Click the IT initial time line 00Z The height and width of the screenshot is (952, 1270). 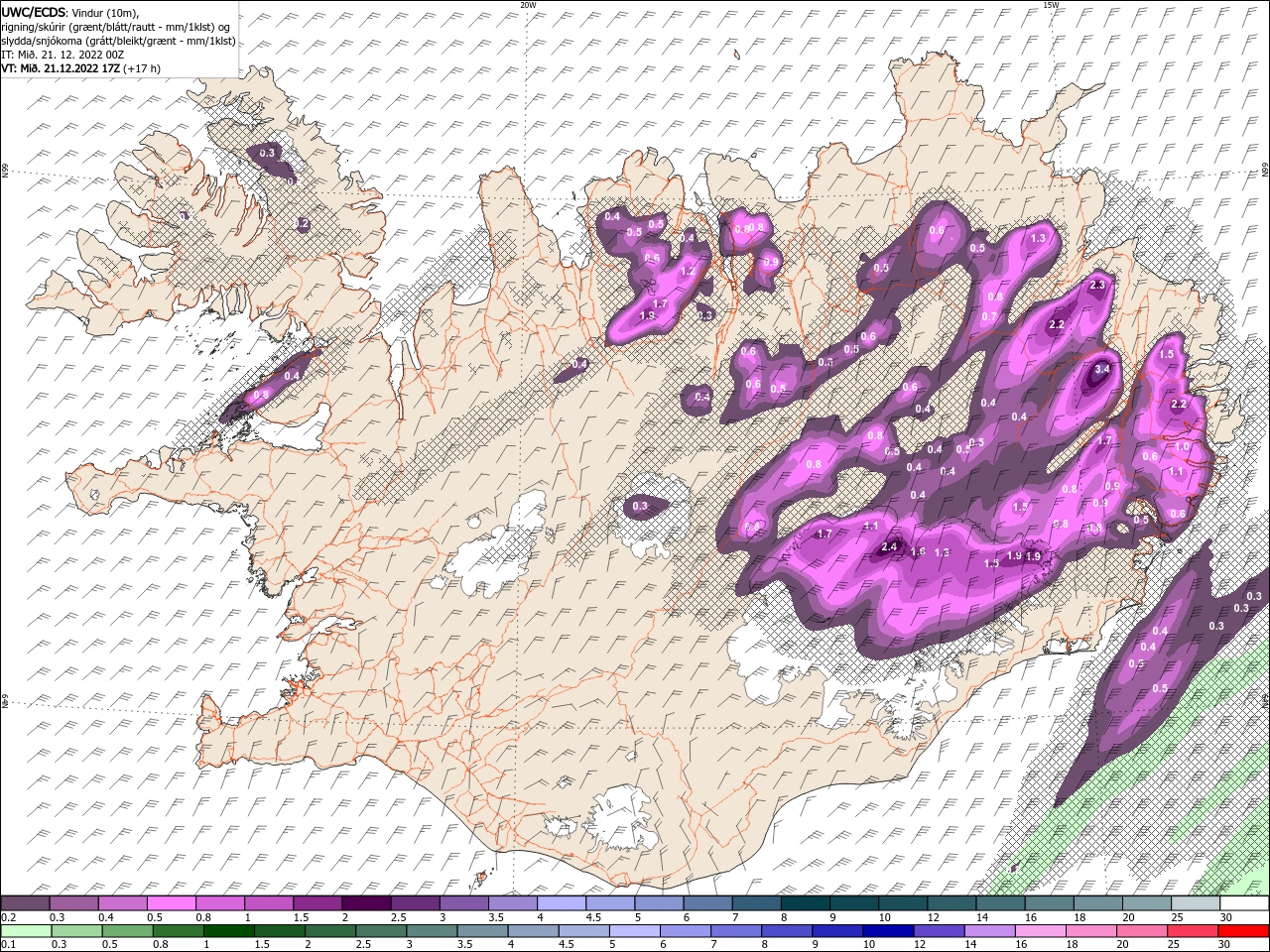pos(63,55)
